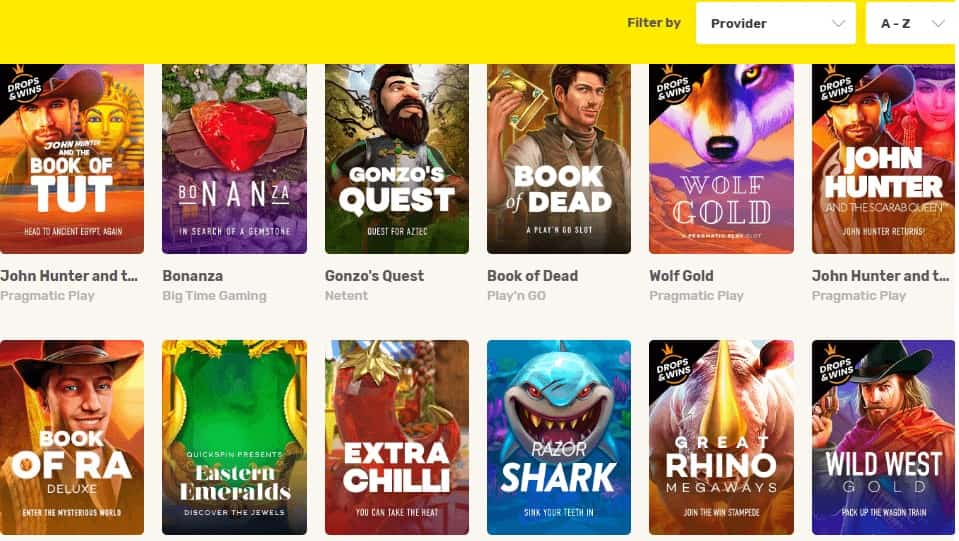Click Drops & Wins badge on Great Rhino

(x=673, y=362)
